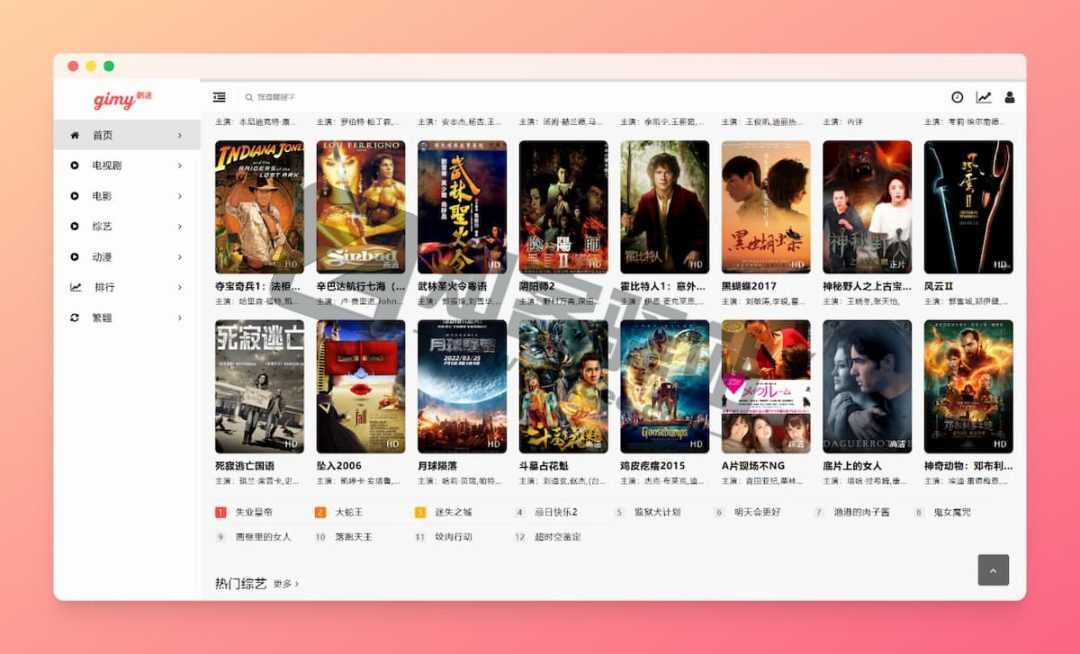This screenshot has width=1080, height=654.
Task: Open the 黑蝴蝶2017 movie poster
Action: pos(765,207)
